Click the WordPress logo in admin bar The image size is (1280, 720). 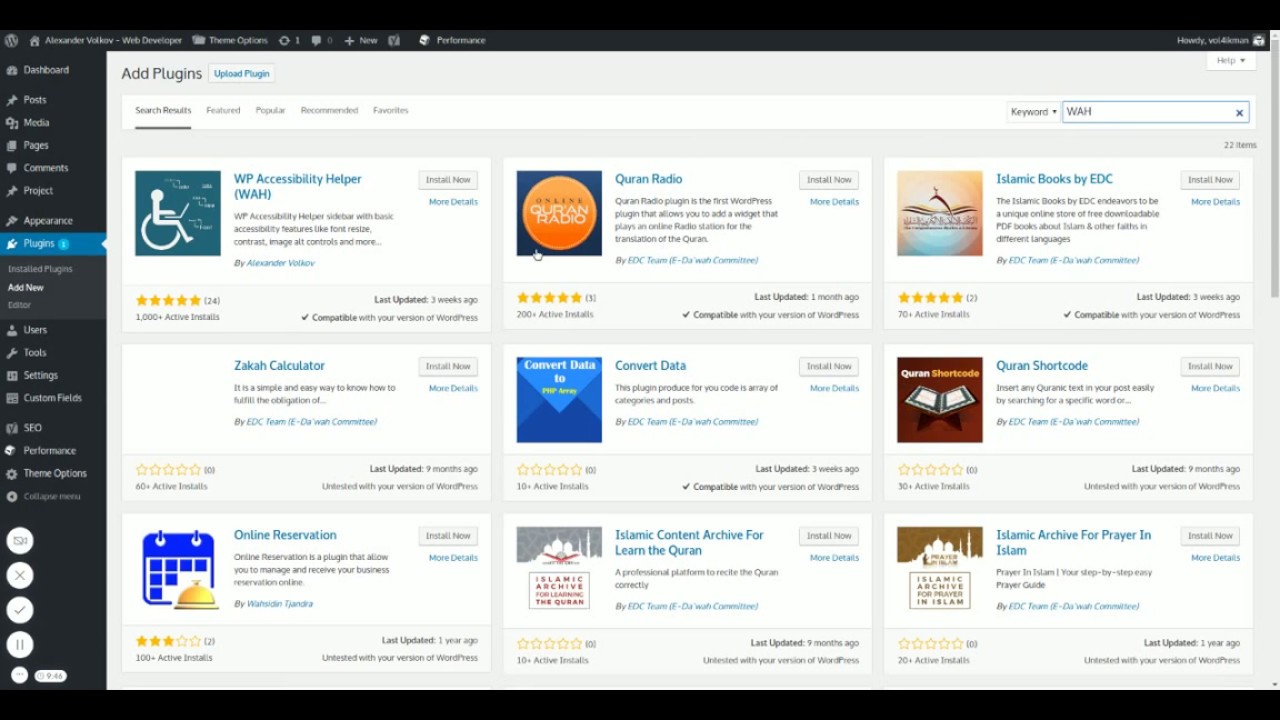tap(11, 40)
